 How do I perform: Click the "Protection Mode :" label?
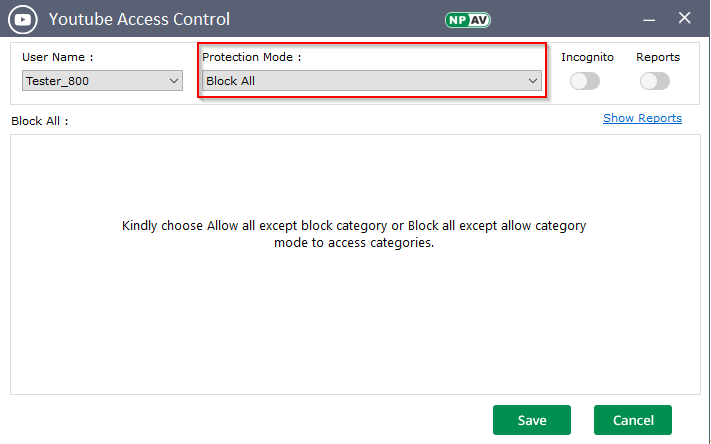251,58
